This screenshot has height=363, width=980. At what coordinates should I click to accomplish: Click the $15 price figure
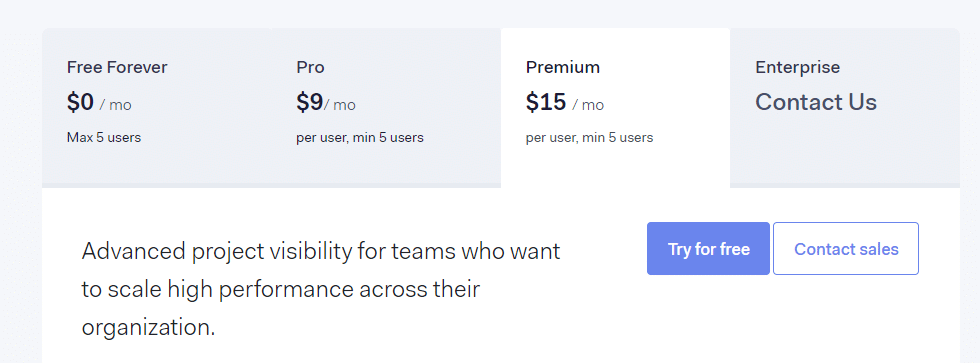pyautogui.click(x=546, y=102)
